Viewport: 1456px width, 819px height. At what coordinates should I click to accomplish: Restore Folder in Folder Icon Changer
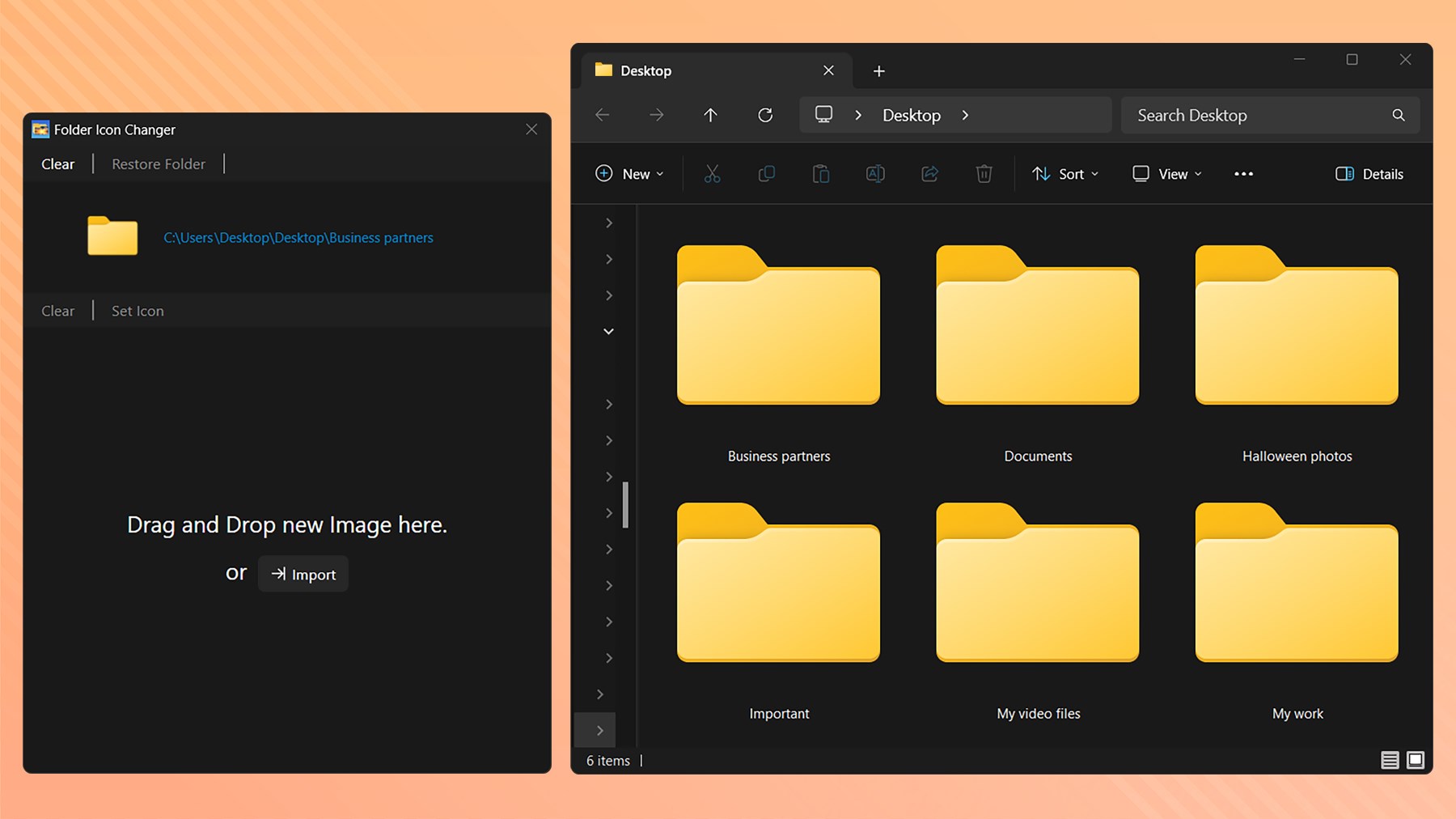click(x=158, y=163)
